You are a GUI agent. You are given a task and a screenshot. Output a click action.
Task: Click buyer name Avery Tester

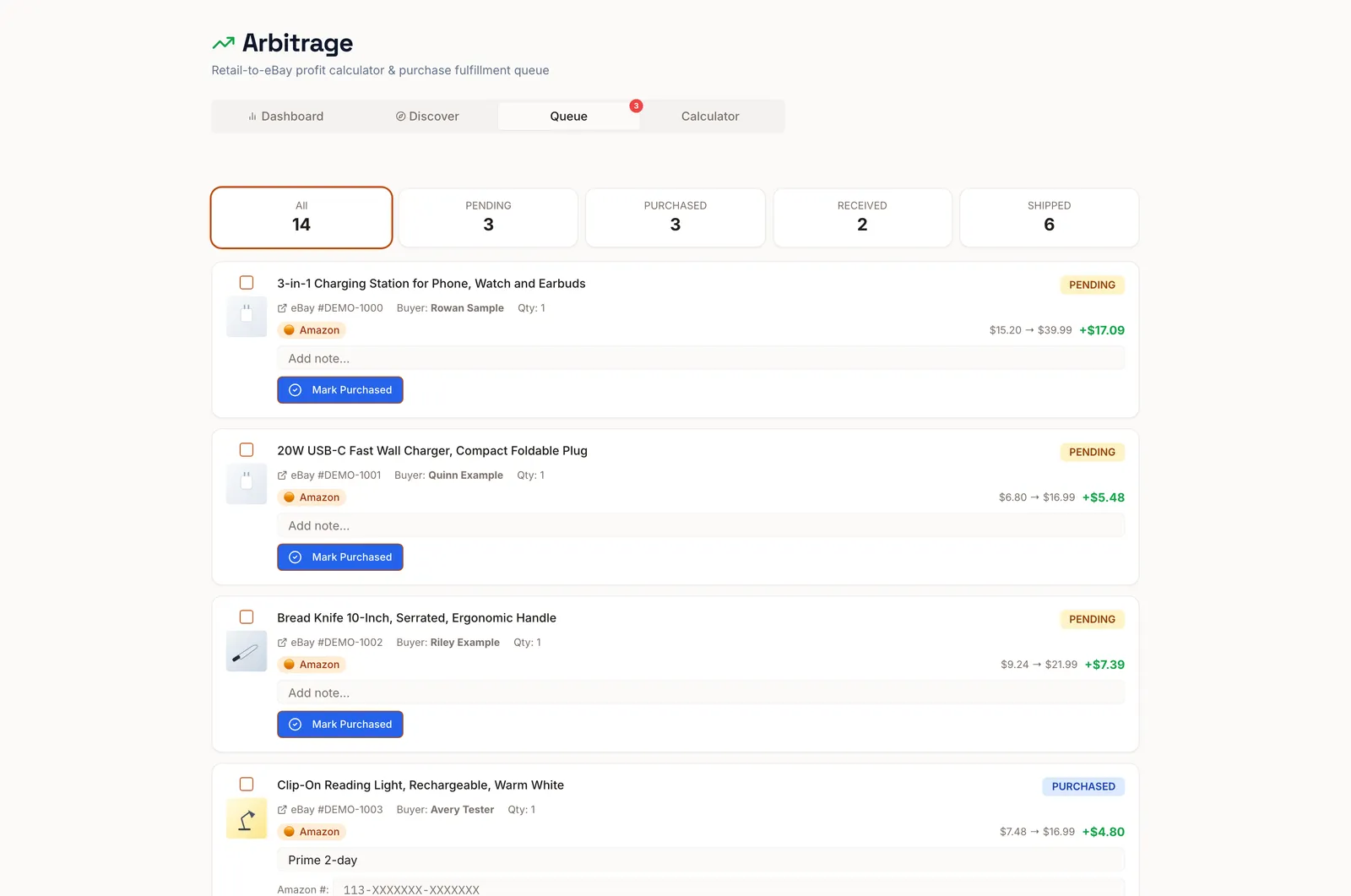click(462, 810)
